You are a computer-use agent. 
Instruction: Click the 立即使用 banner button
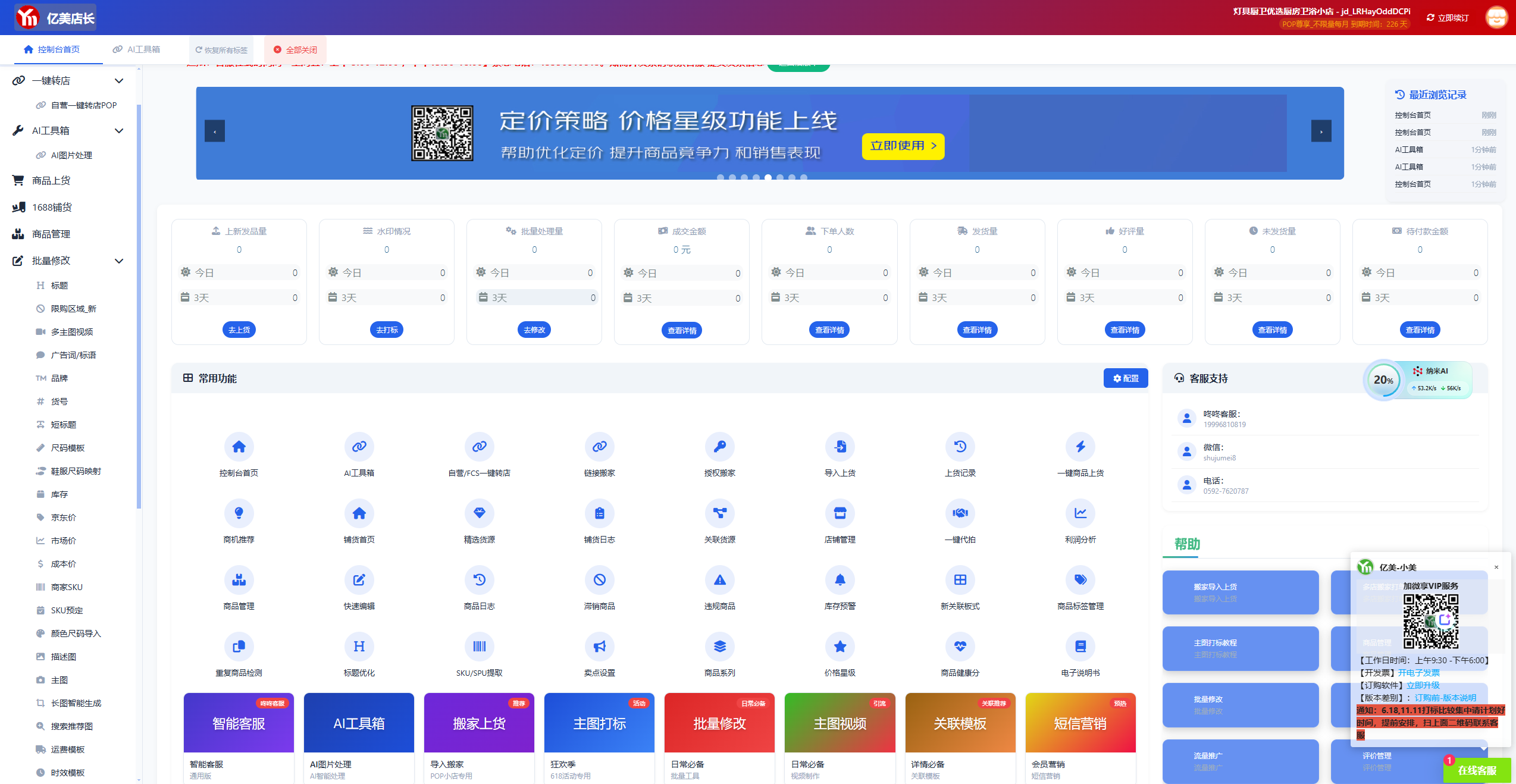coord(903,146)
